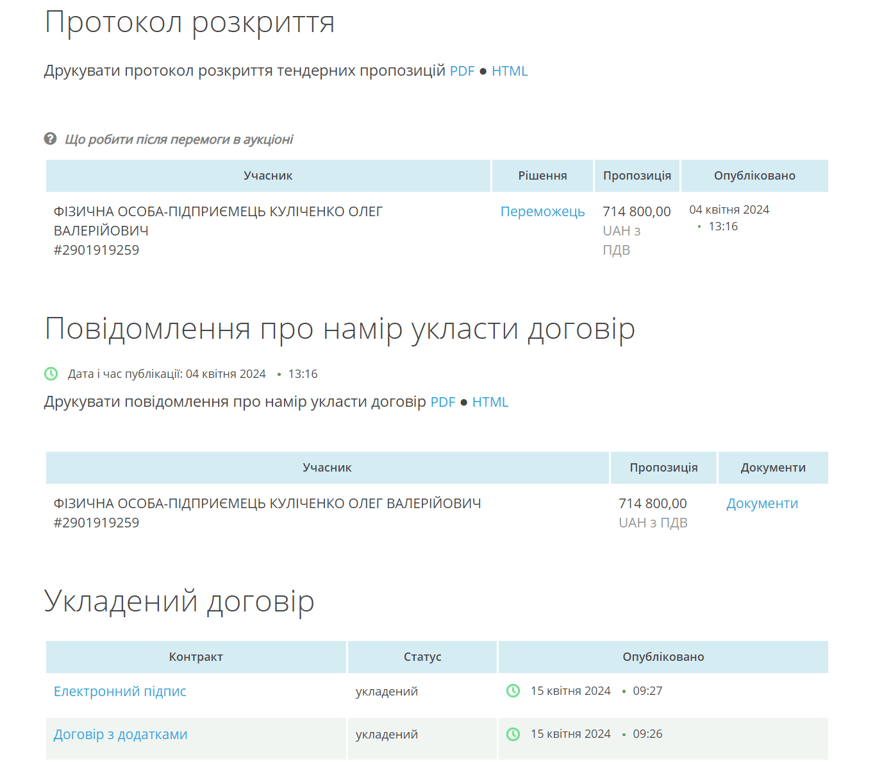This screenshot has width=891, height=768.
Task: Click the Учасник column header
Action: point(267,175)
